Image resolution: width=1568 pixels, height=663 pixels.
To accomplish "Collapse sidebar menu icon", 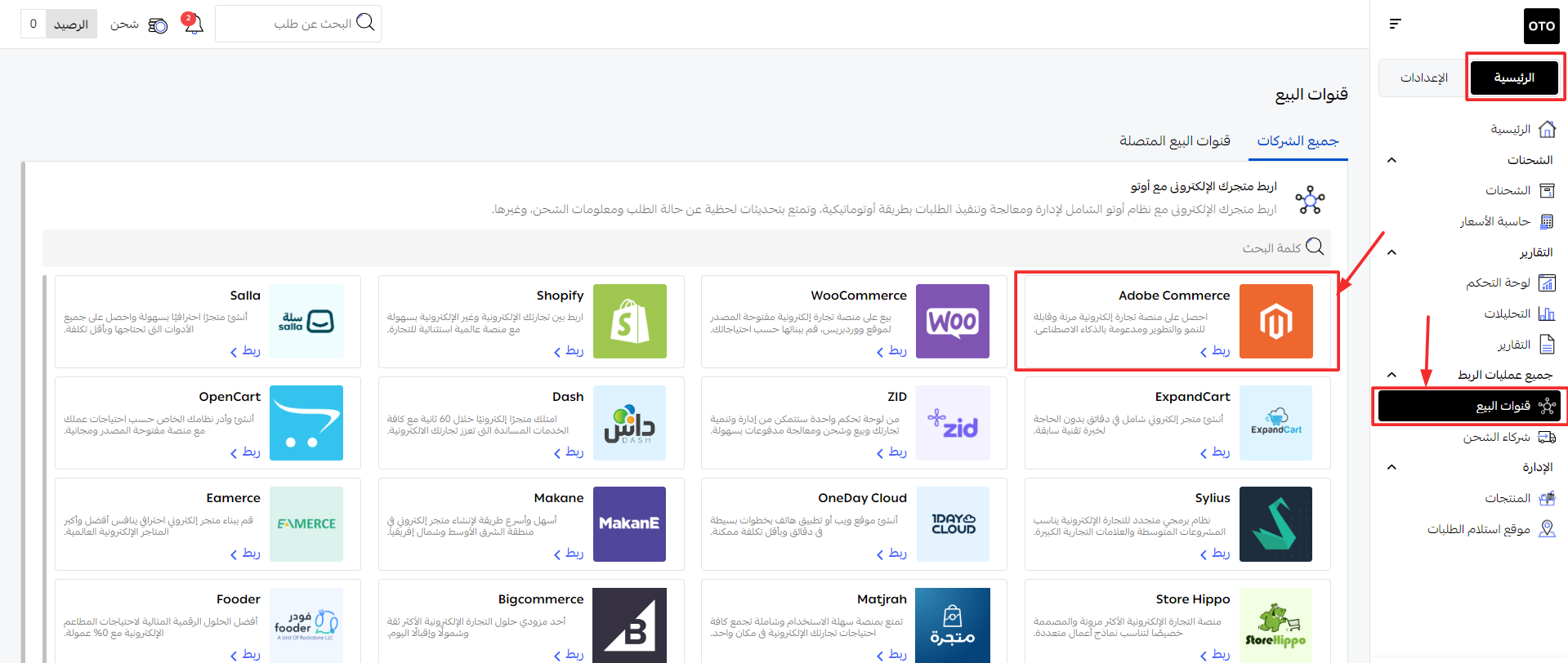I will point(1396,24).
